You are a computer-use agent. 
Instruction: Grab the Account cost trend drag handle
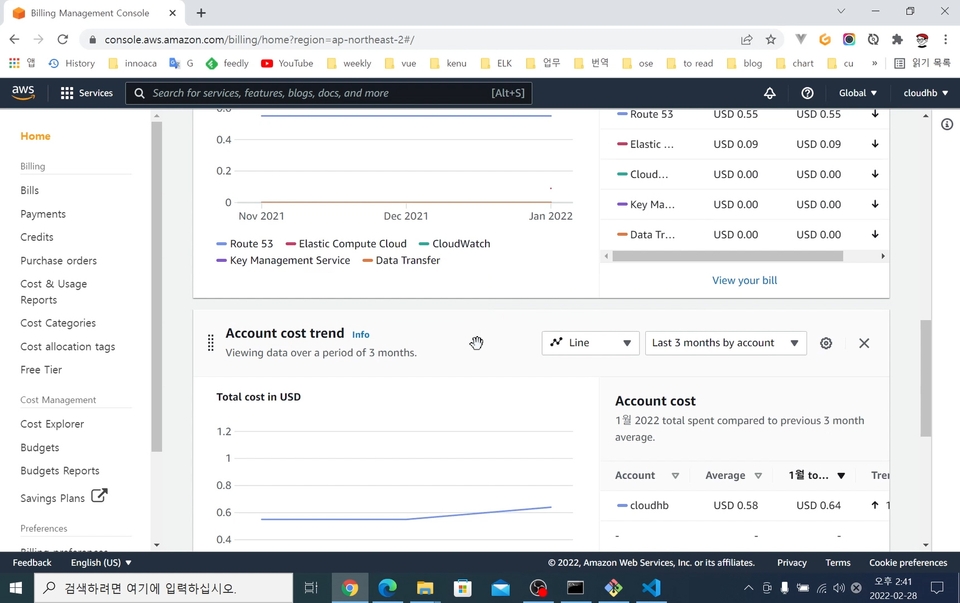pyautogui.click(x=211, y=343)
